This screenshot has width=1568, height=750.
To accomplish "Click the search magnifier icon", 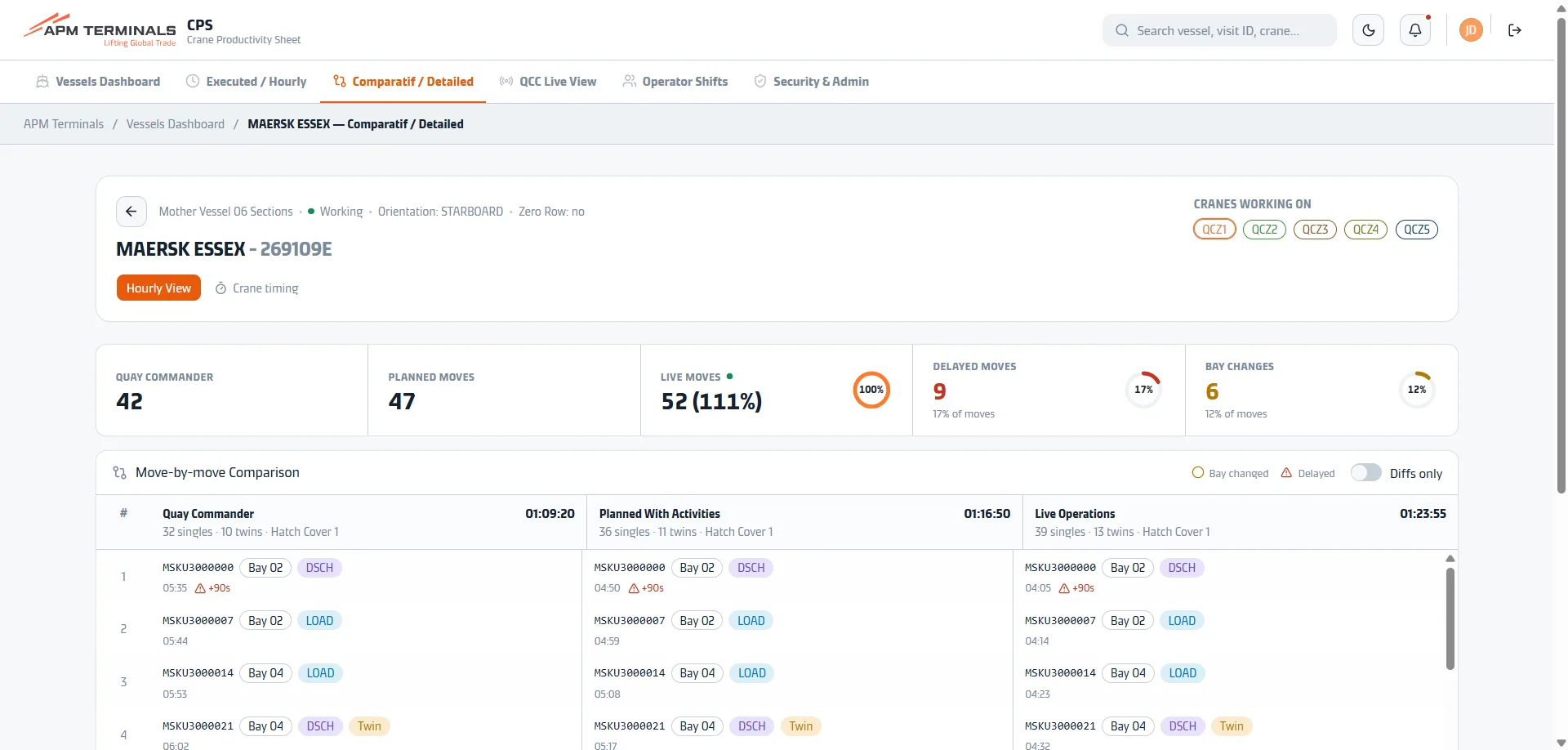I will [1122, 30].
